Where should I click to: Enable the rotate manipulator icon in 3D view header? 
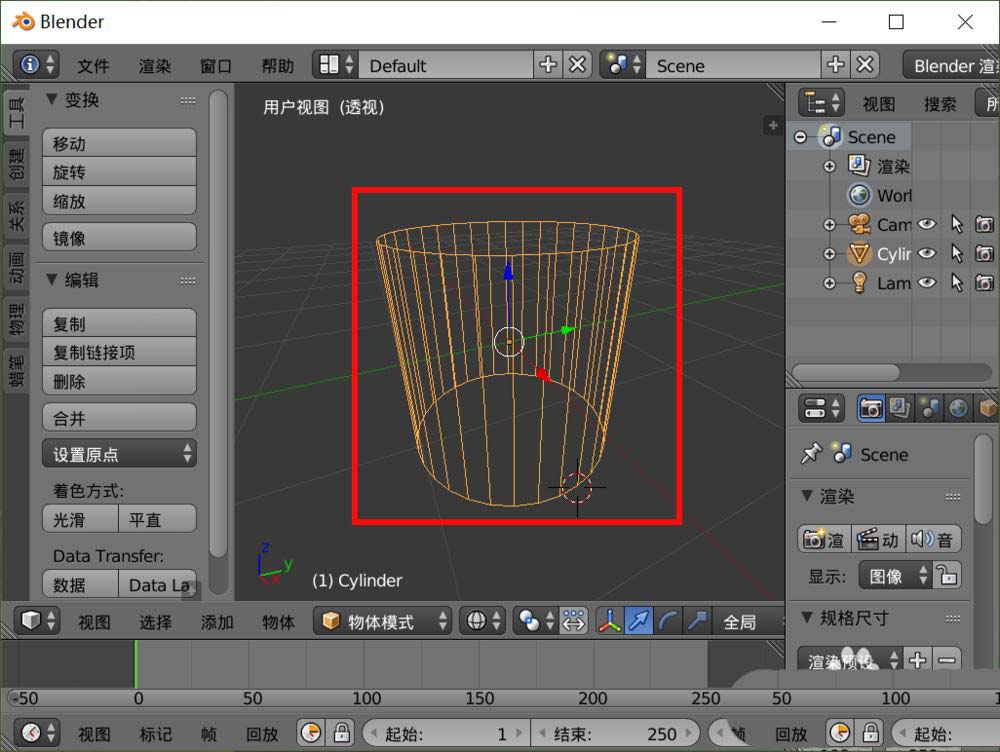[668, 620]
